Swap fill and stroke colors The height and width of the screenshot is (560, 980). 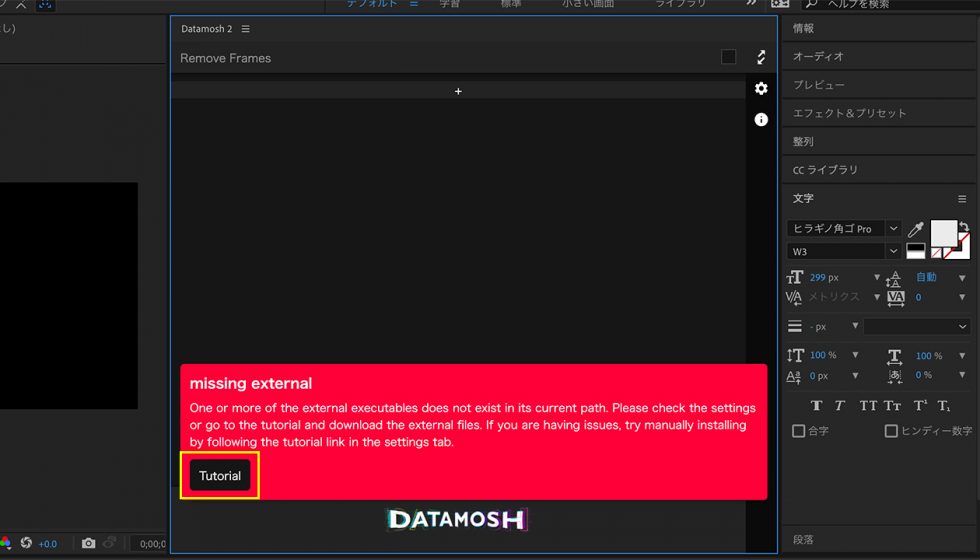point(964,226)
